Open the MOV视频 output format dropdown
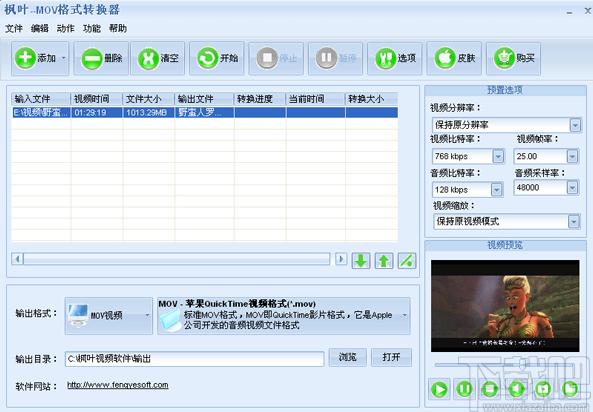The image size is (593, 412). coord(109,316)
